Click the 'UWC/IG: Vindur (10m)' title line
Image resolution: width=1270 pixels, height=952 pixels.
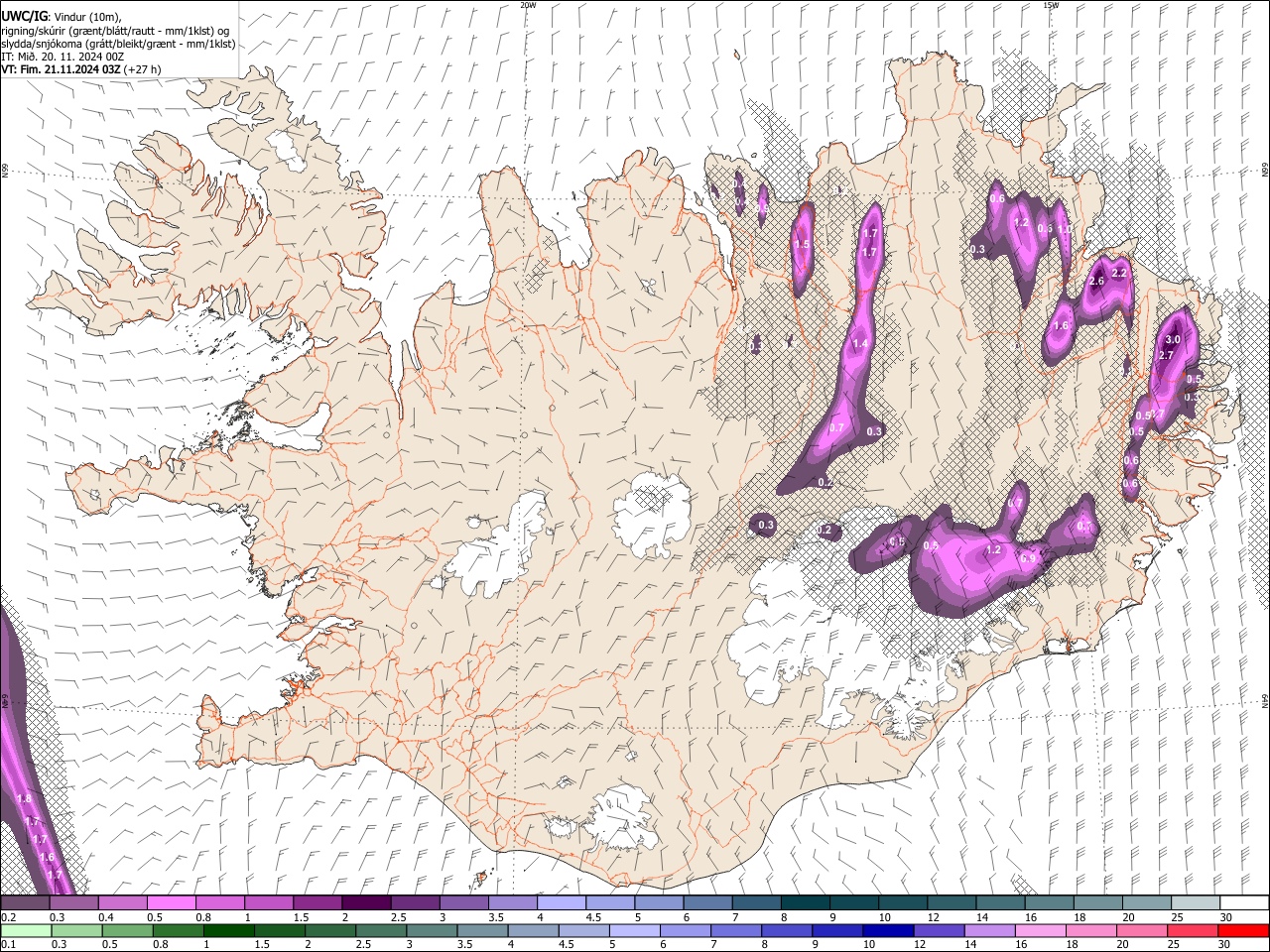(x=62, y=17)
